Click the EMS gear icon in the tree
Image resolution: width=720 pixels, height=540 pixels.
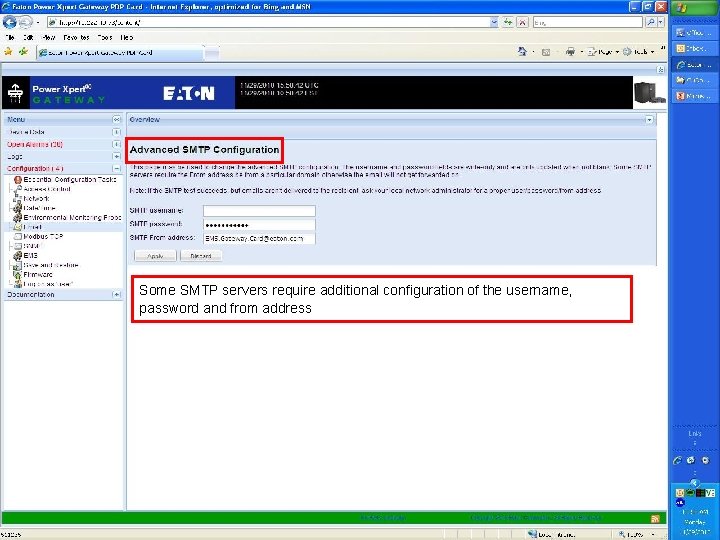tap(17, 255)
